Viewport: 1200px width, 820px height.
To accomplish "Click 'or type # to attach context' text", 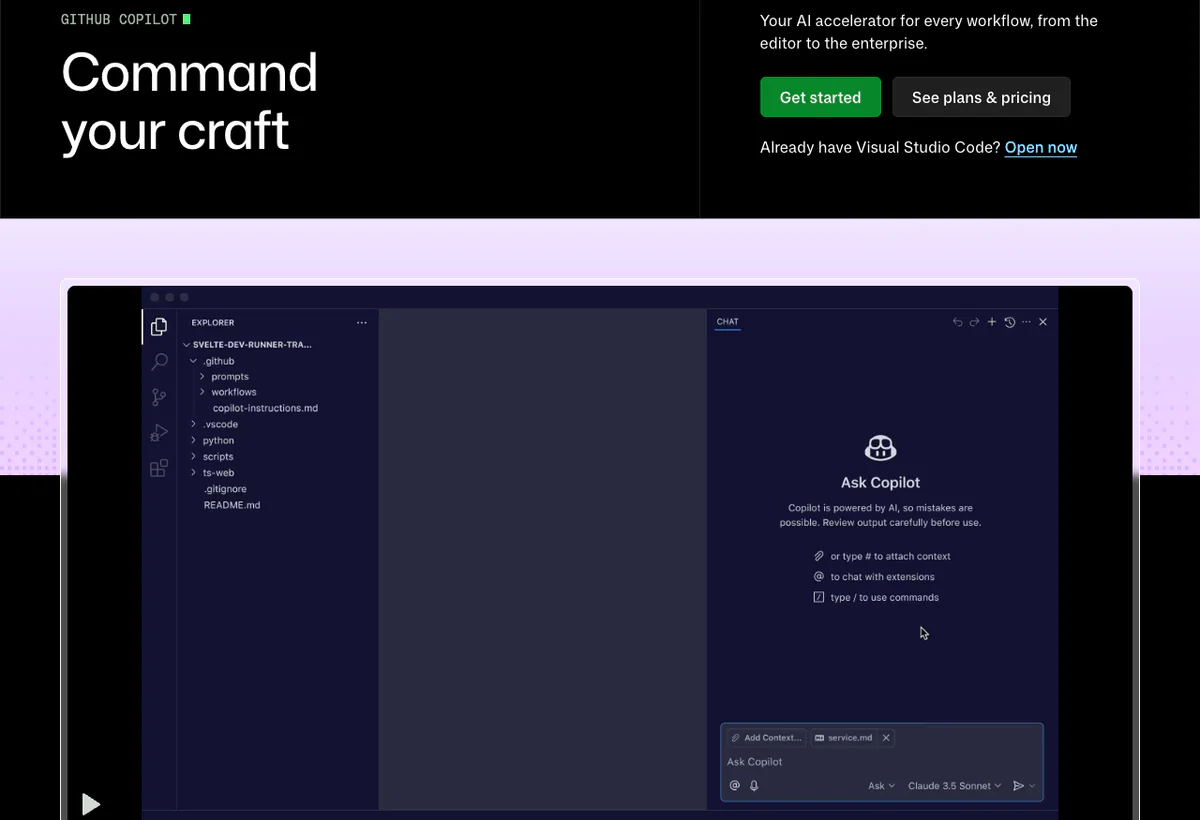I will [x=890, y=556].
